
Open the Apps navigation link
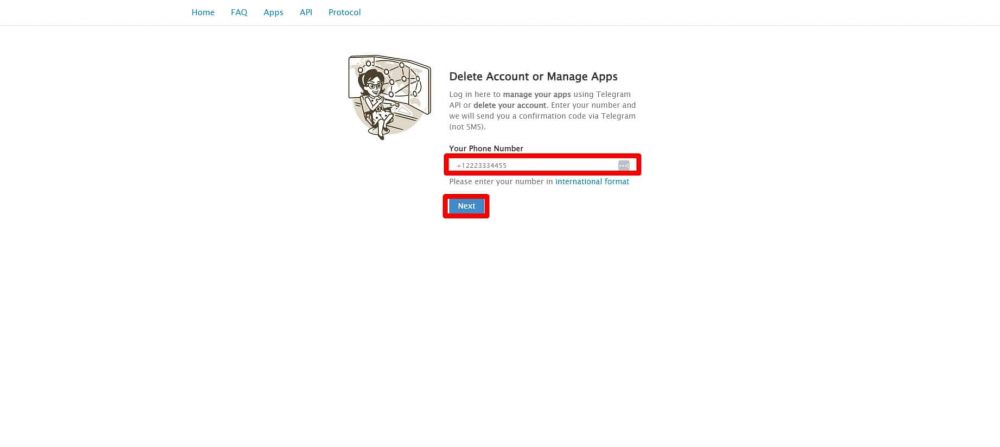coord(273,12)
